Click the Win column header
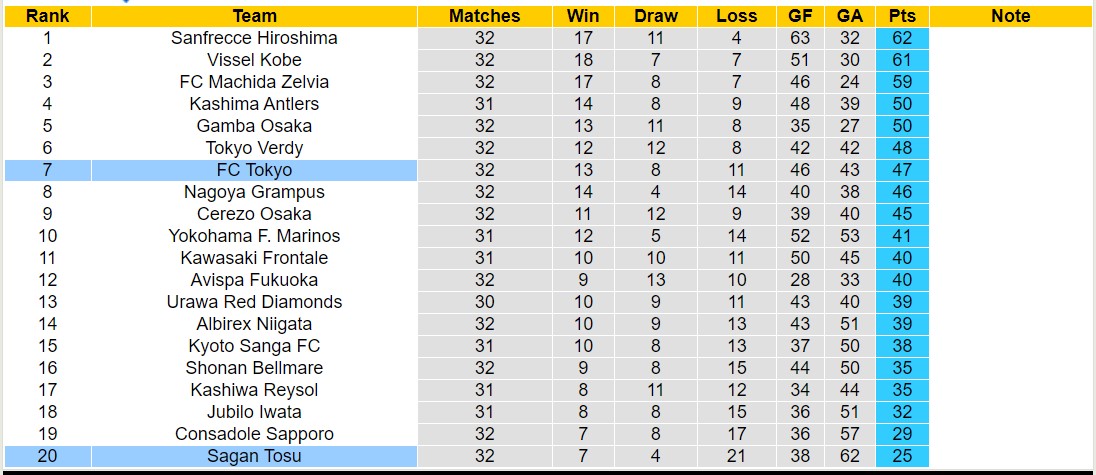 583,16
